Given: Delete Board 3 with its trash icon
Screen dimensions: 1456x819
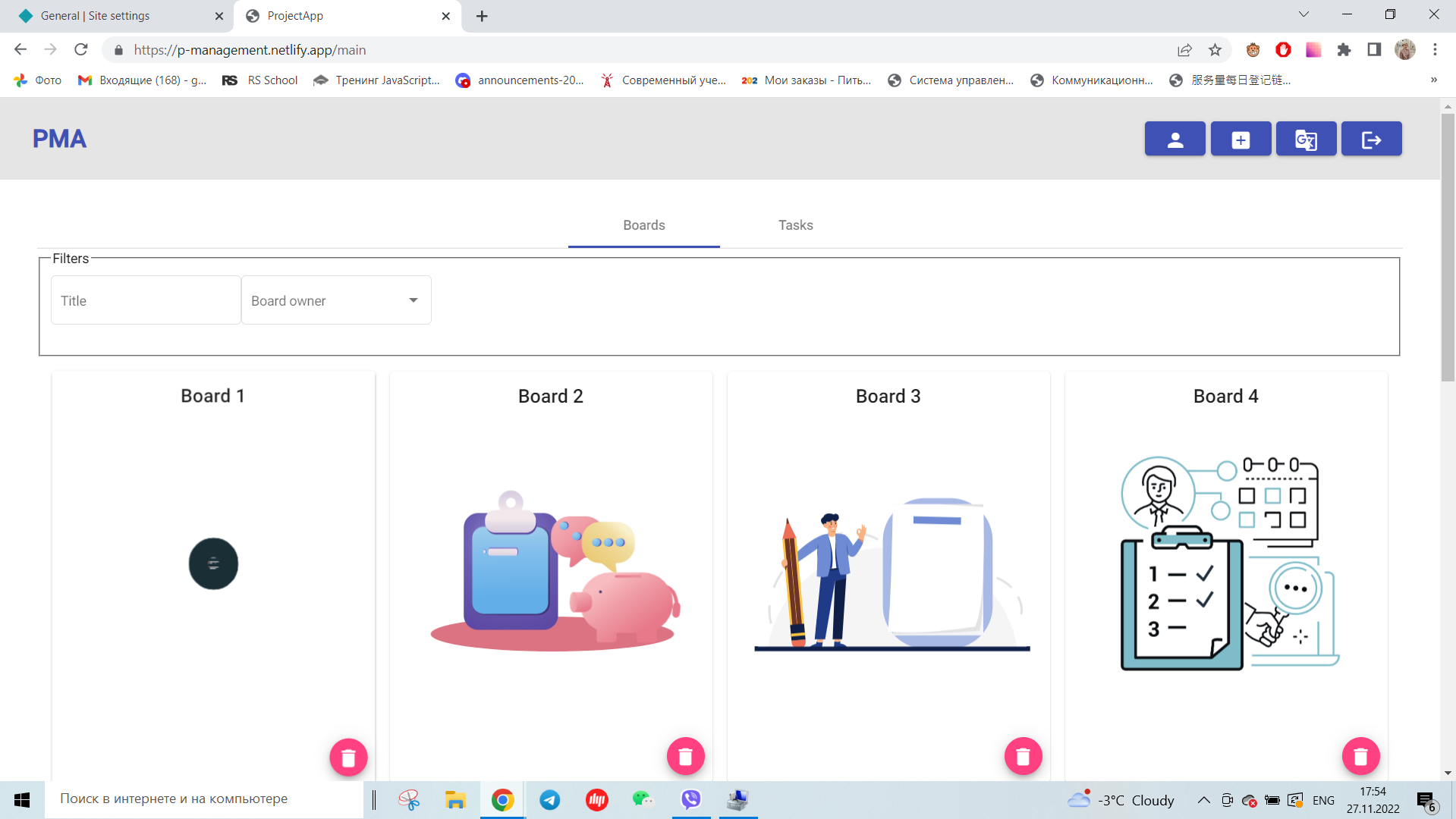Looking at the screenshot, I should 1024,756.
